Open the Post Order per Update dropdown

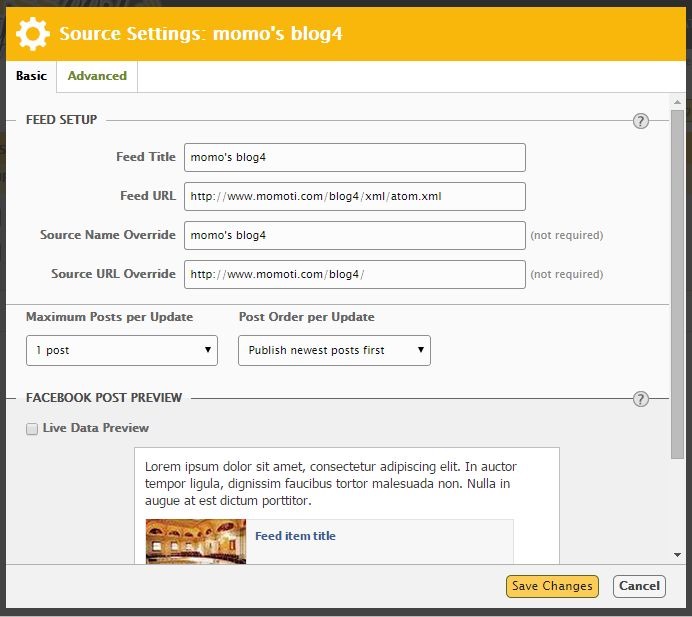[x=334, y=350]
